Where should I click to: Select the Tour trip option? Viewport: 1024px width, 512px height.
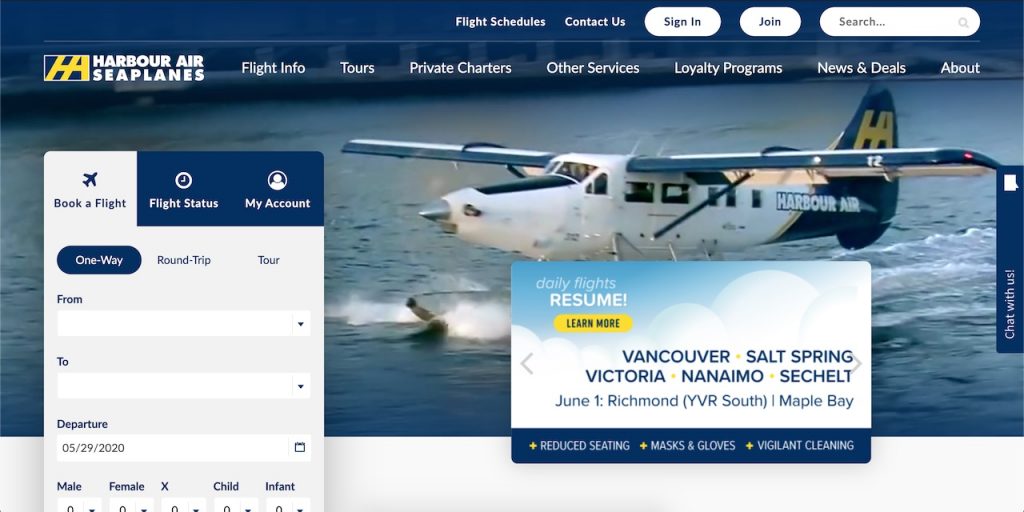tap(268, 260)
